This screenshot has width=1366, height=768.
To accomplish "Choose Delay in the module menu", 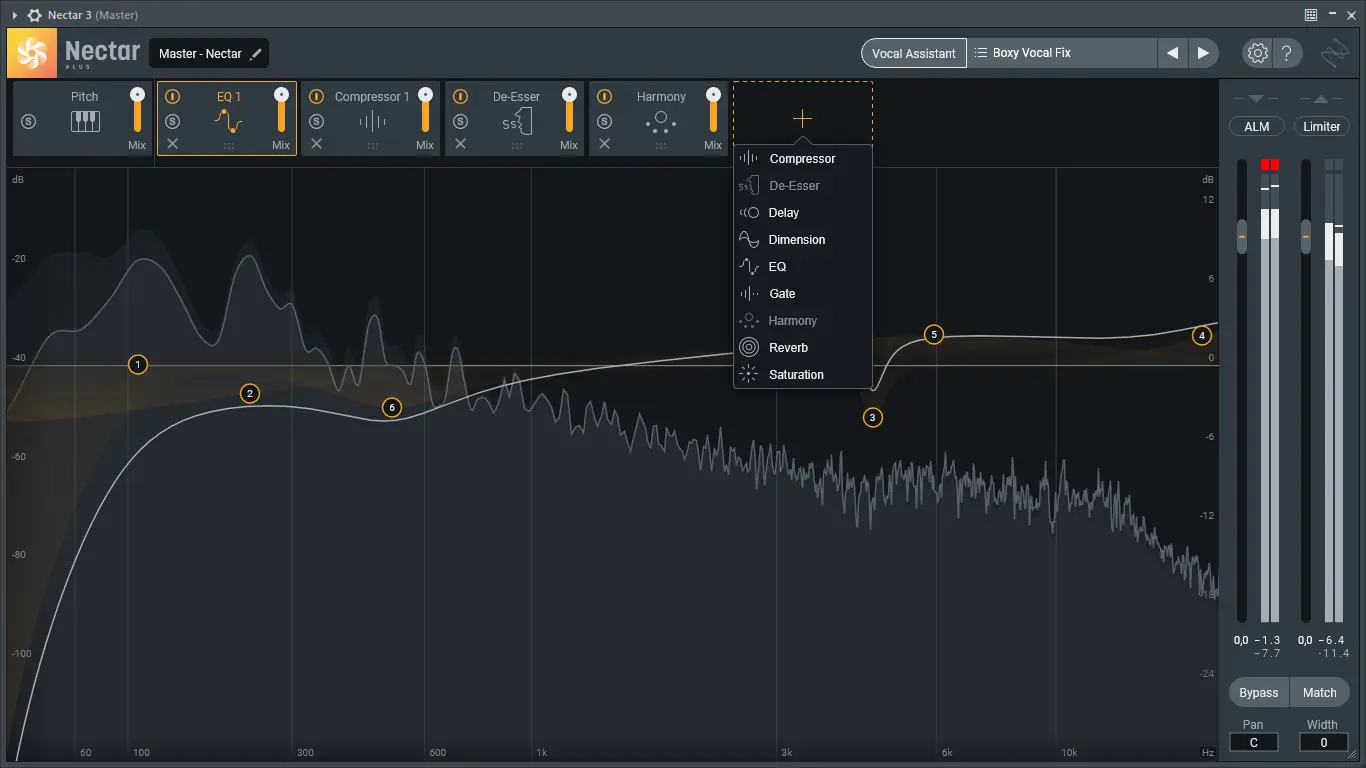I will (x=803, y=213).
